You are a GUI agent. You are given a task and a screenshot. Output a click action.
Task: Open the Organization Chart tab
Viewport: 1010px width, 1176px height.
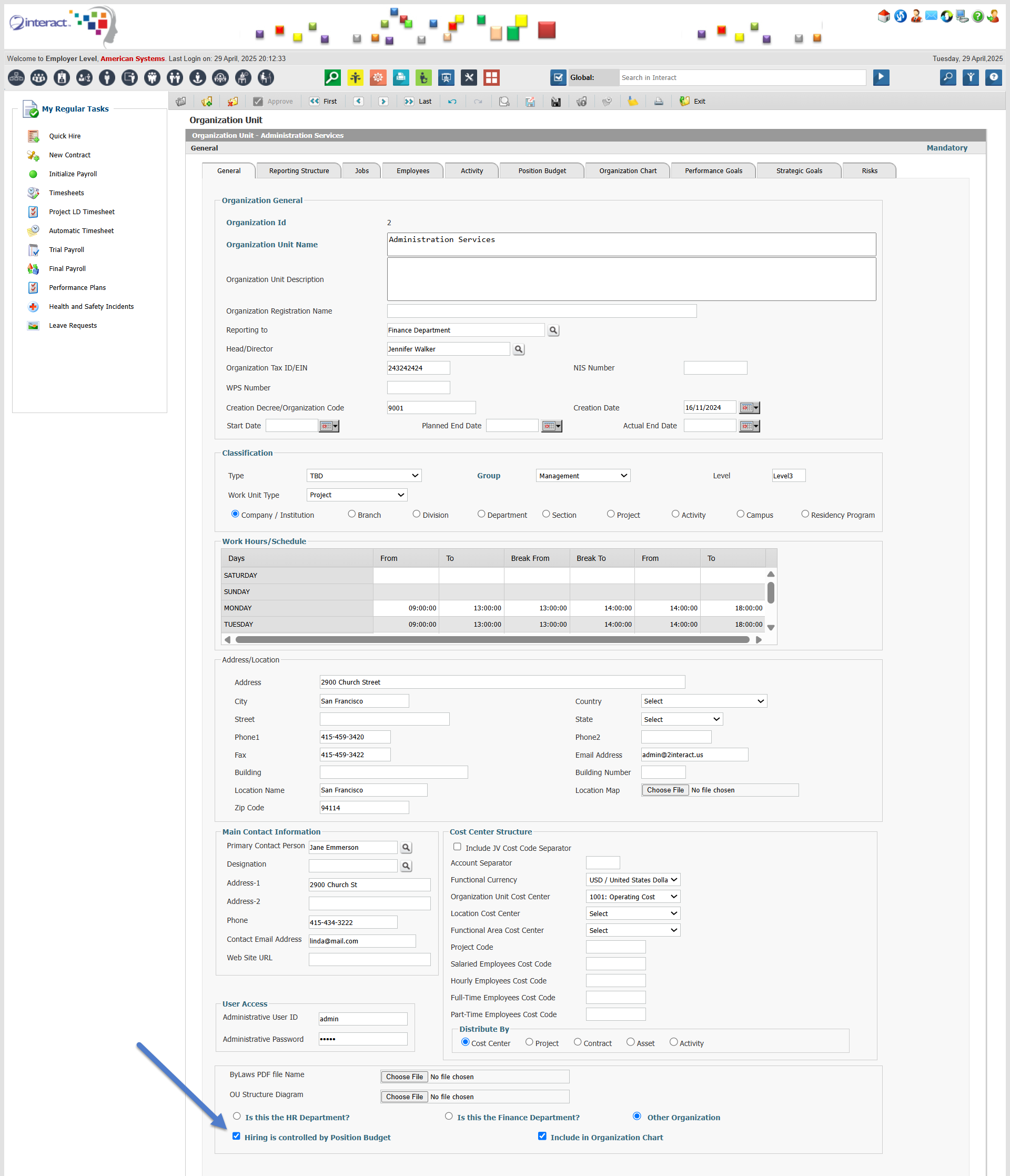628,171
